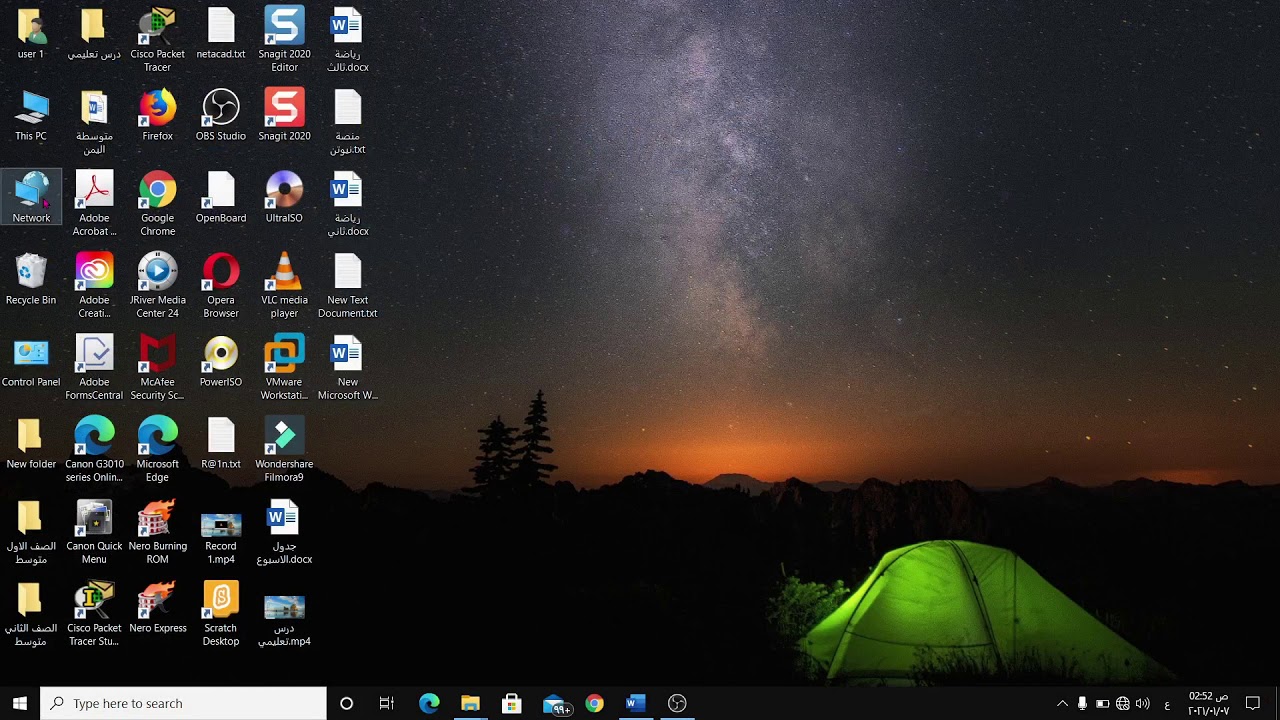Select JRiver Media Center 24 icon

coord(157,285)
